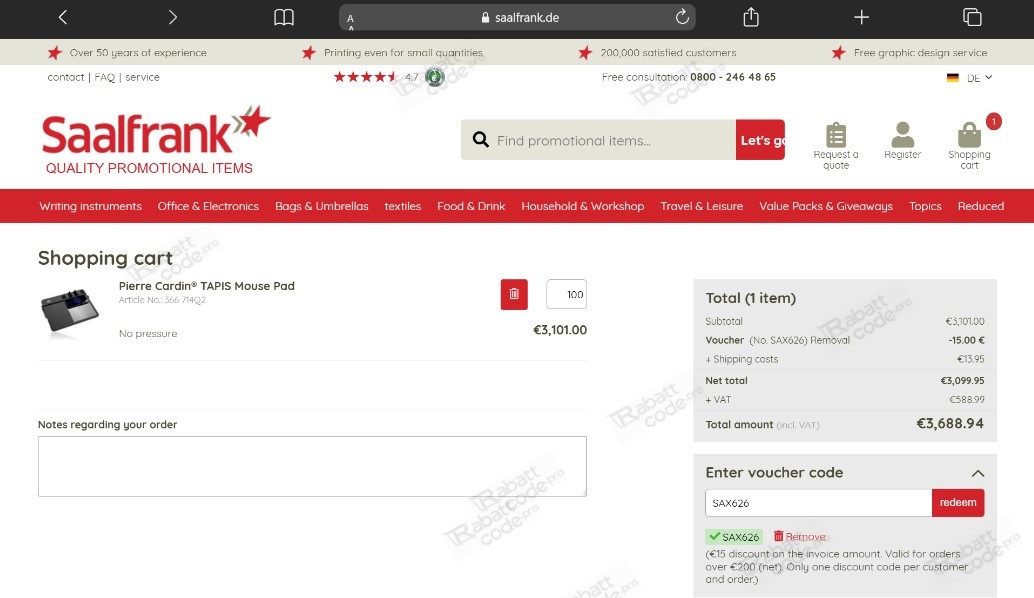1034x598 pixels.
Task: Click the free consultation phone number 0800 - 246 48 65
Action: coord(733,77)
